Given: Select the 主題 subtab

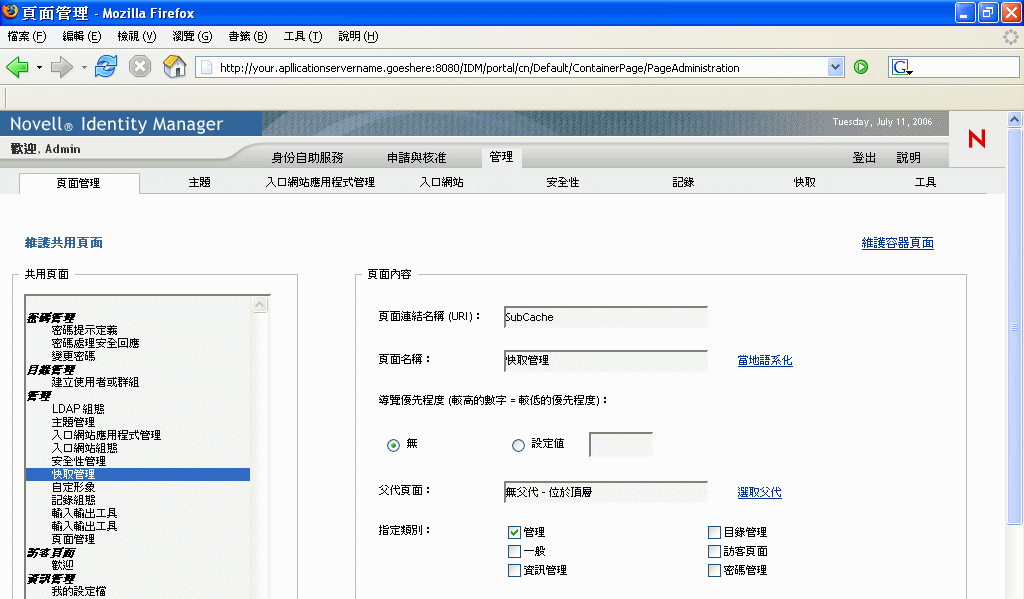Looking at the screenshot, I should pos(199,182).
